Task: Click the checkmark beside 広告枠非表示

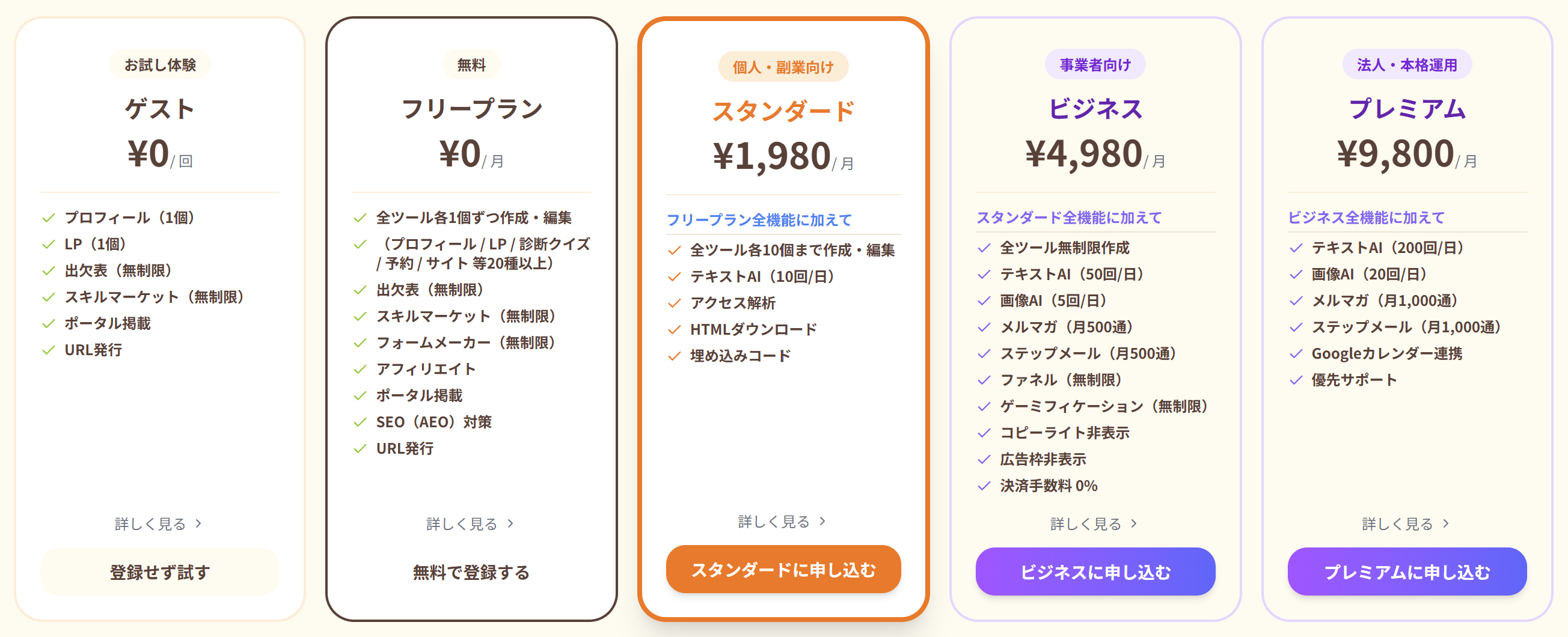Action: (984, 459)
